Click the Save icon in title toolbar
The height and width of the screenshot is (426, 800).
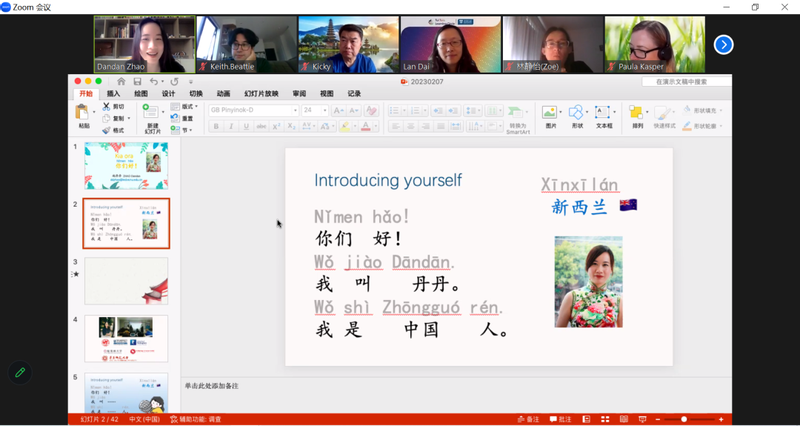pos(137,81)
